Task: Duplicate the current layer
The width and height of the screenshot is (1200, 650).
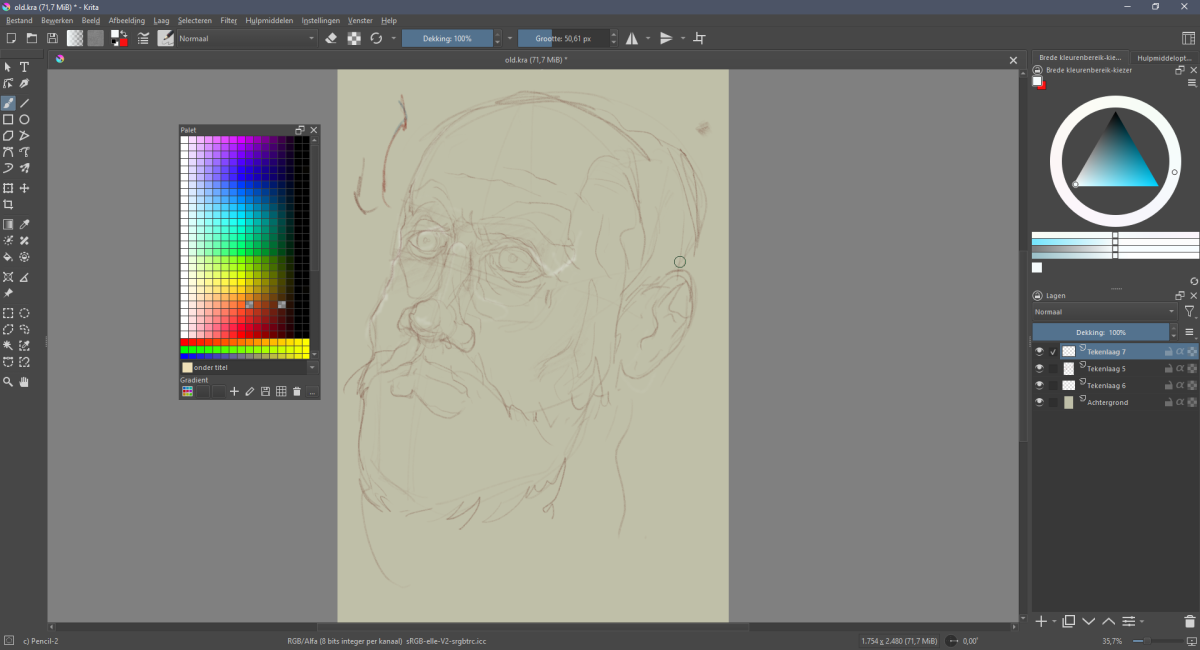Action: click(1068, 622)
